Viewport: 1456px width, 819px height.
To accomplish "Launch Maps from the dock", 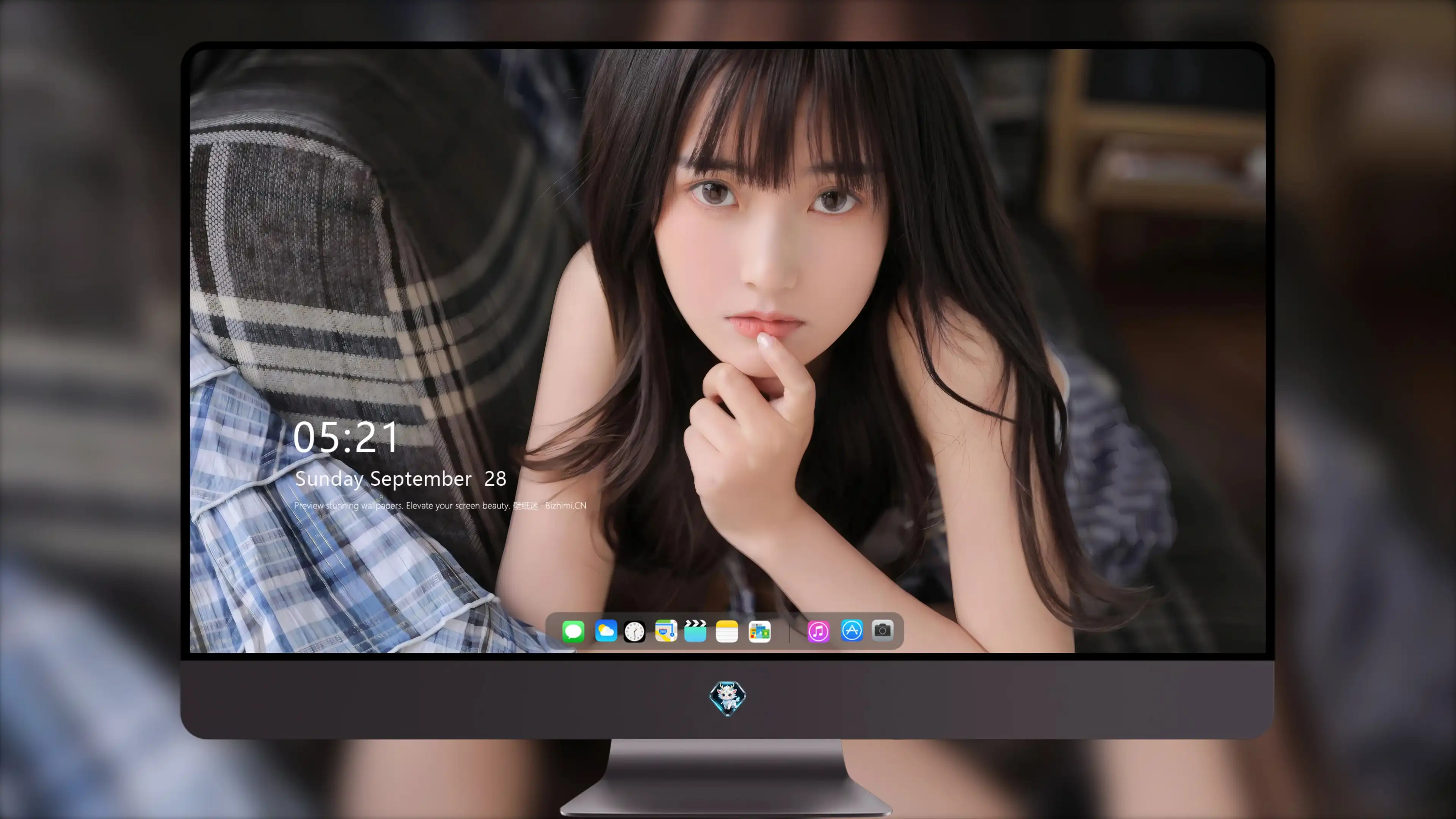I will tap(666, 631).
